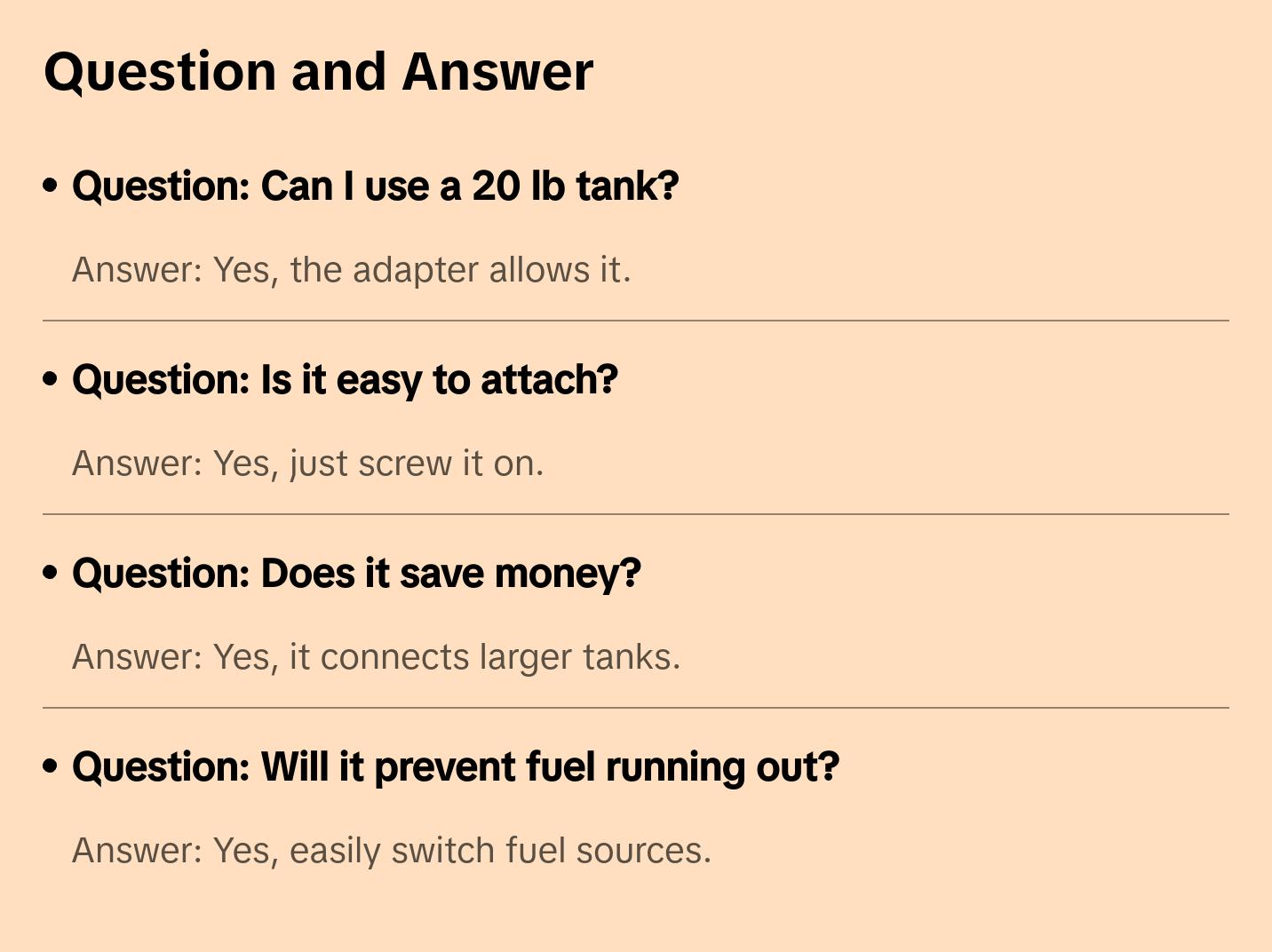Image resolution: width=1272 pixels, height=952 pixels.
Task: Expand the "Does it save money?" question
Action: coord(356,574)
